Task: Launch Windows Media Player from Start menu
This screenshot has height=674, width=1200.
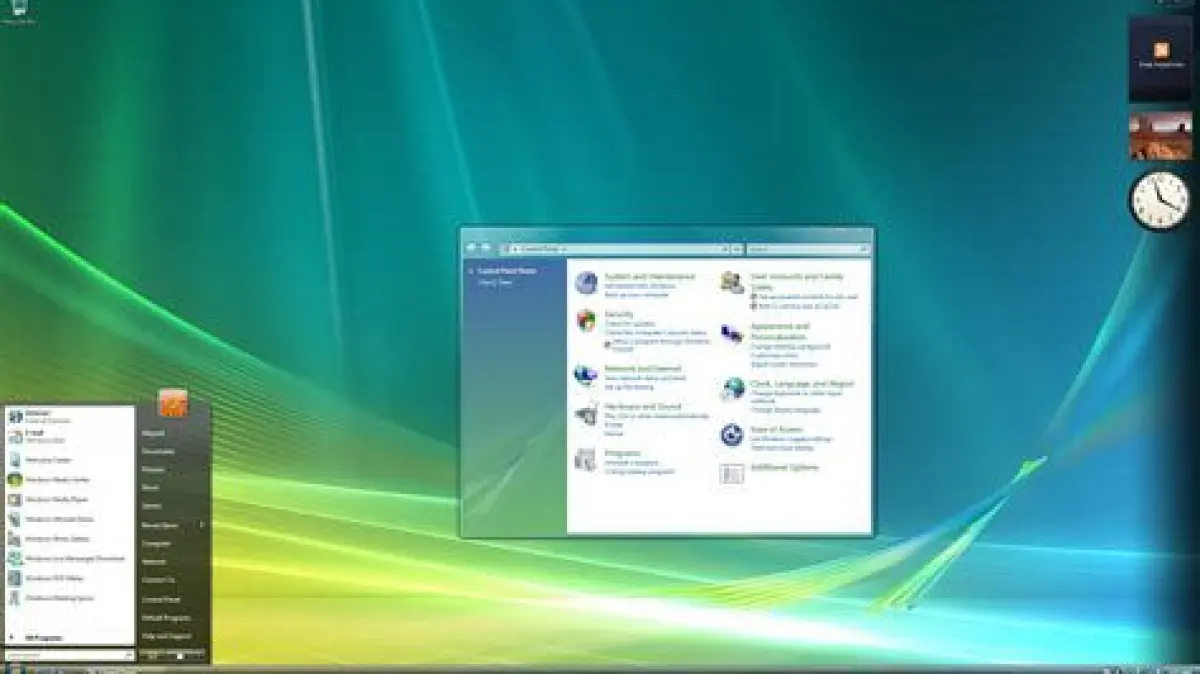Action: click(x=56, y=499)
